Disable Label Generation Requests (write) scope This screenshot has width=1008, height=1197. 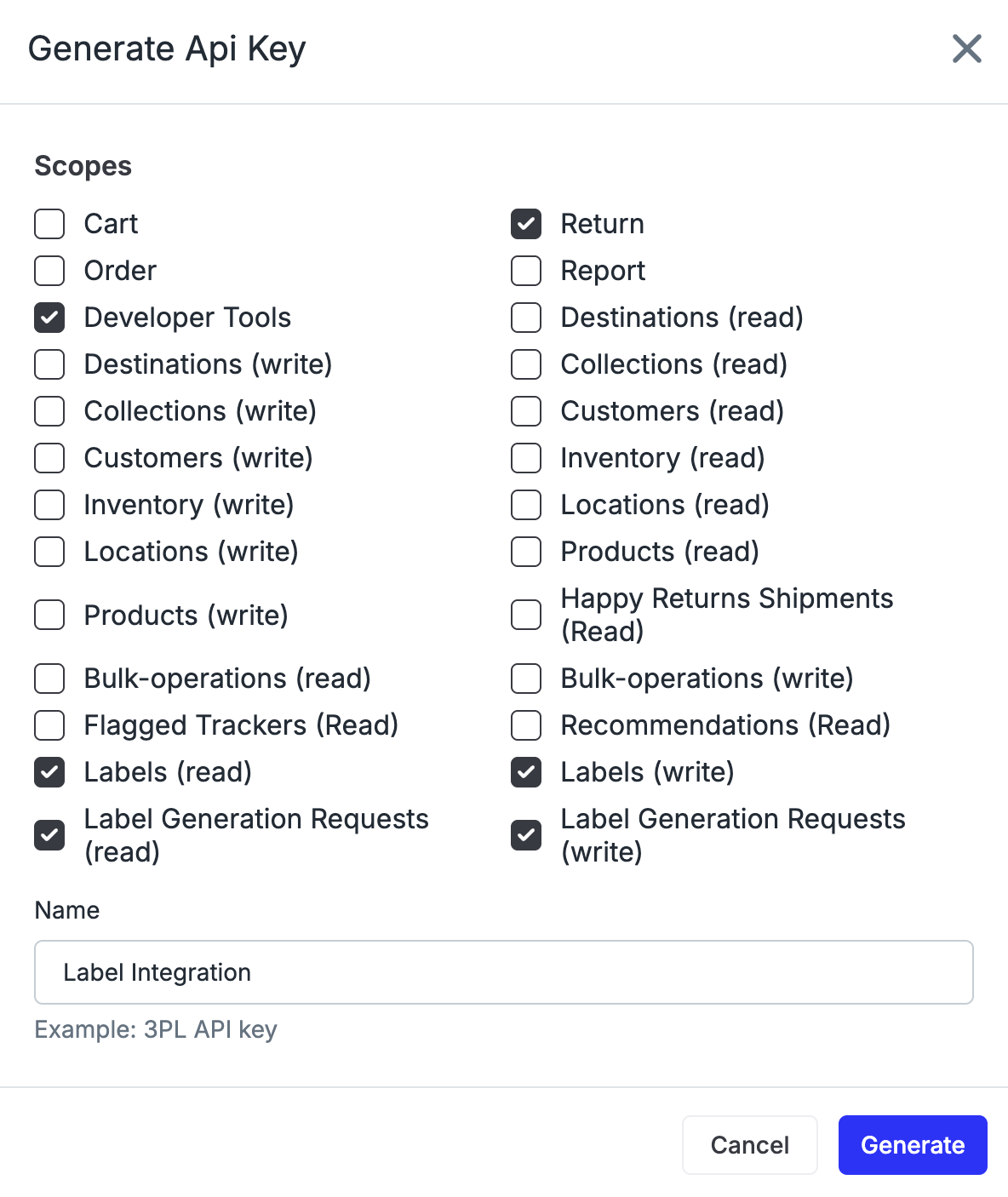click(526, 835)
